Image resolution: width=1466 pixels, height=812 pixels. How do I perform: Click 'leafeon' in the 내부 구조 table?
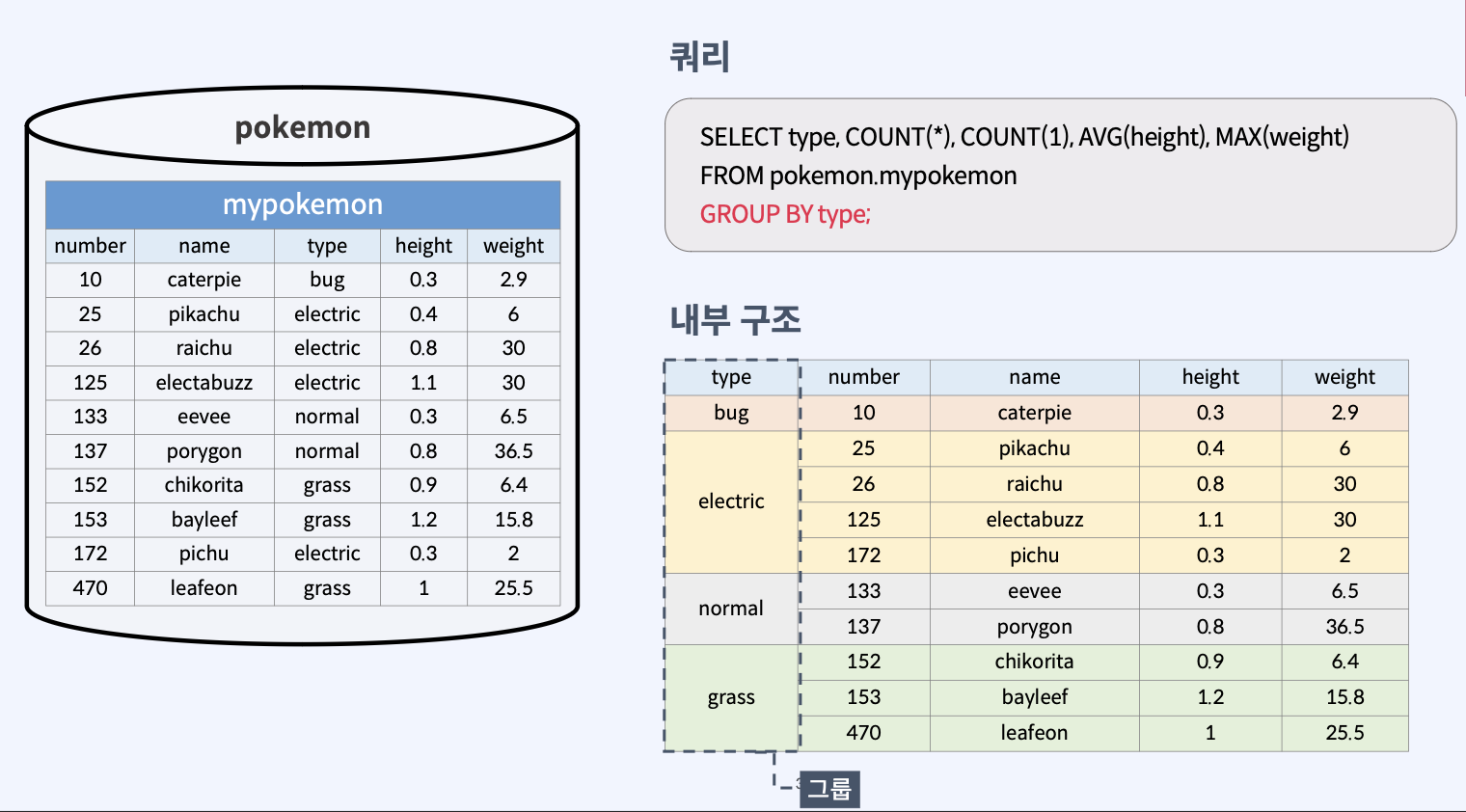pos(1035,733)
